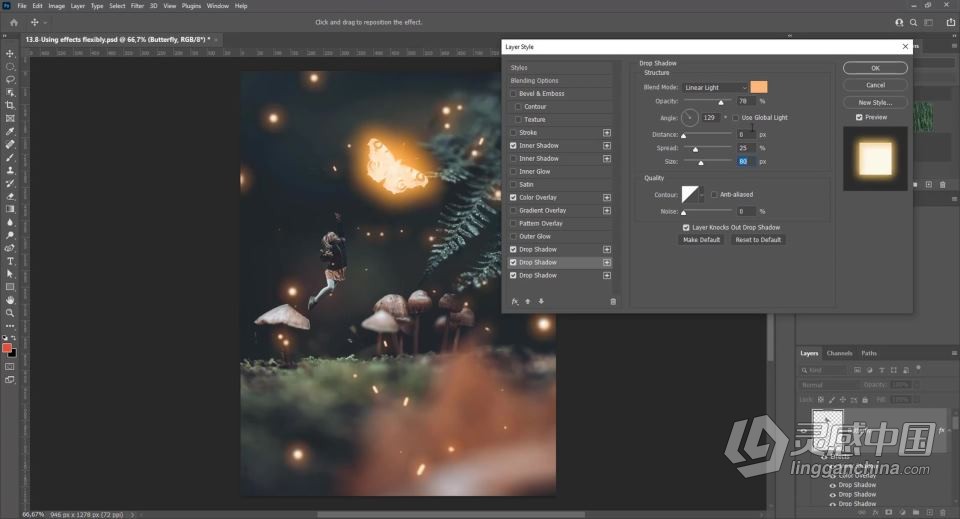Select the Spot Healing Brush tool
This screenshot has width=960, height=519.
click(10, 144)
